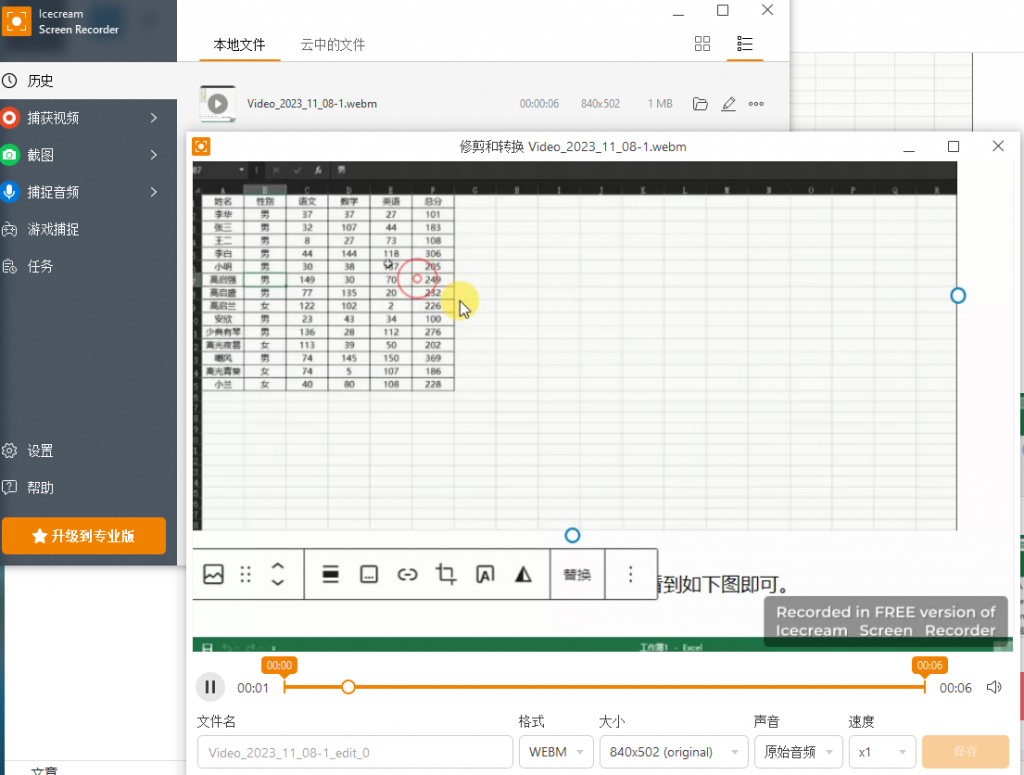1024x775 pixels.
Task: Open the folder location of the recorded video
Action: tap(700, 103)
